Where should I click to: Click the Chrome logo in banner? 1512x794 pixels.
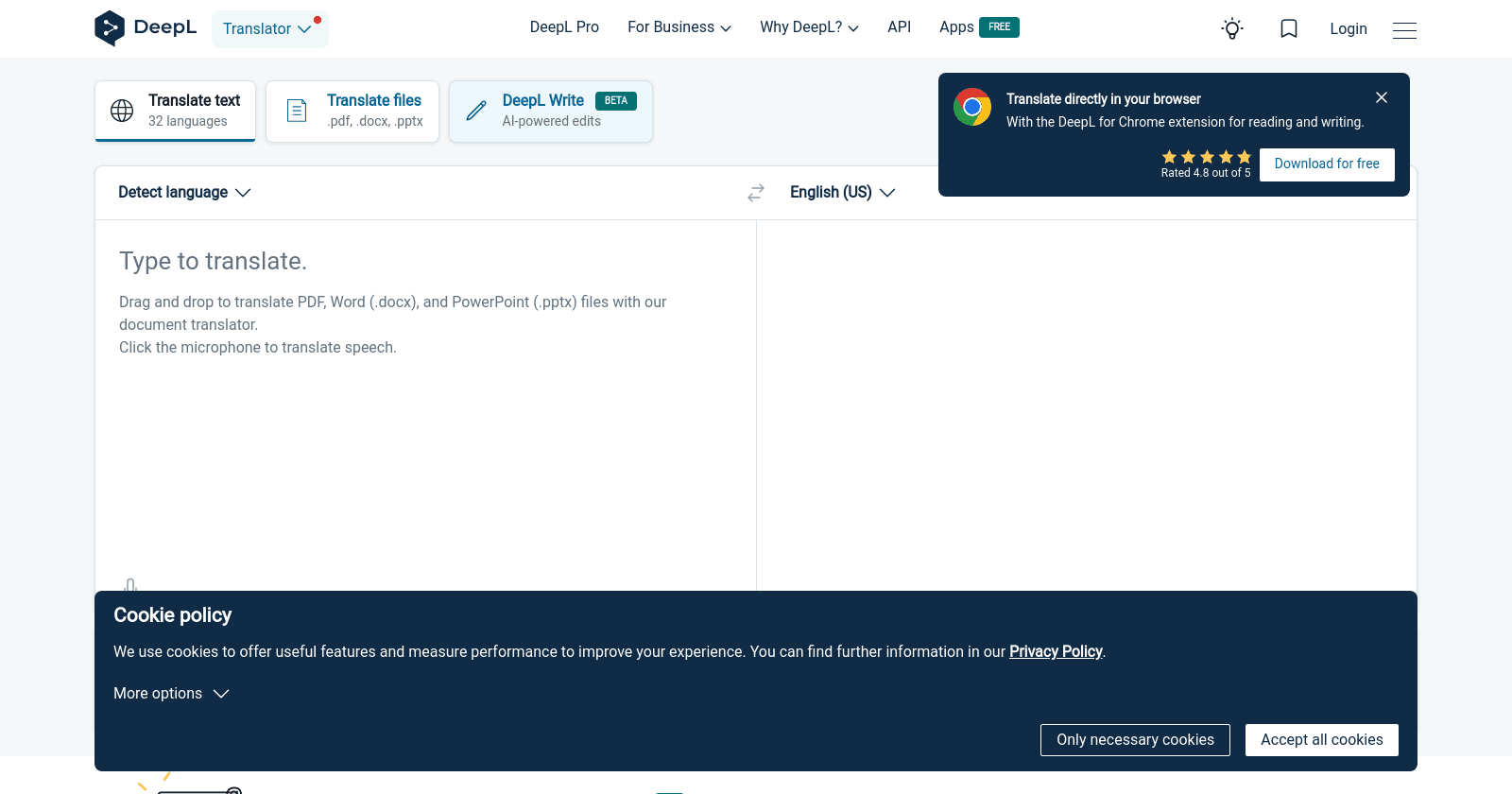(972, 107)
